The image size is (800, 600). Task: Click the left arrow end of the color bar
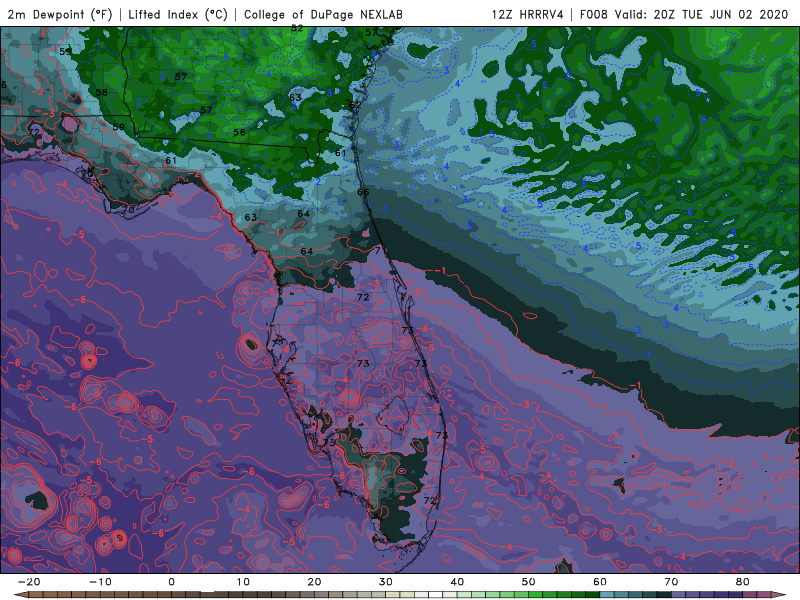21,595
